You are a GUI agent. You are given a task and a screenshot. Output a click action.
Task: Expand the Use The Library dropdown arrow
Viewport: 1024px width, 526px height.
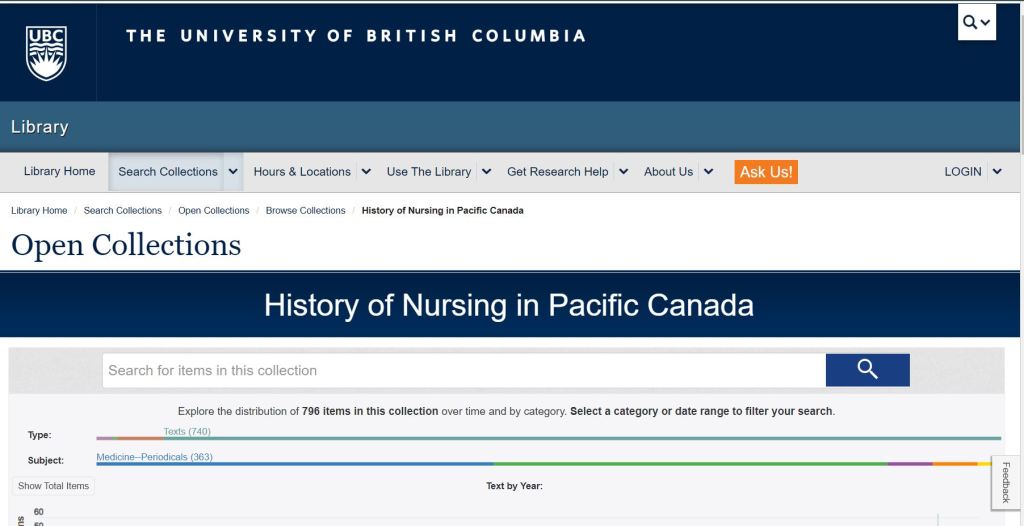tap(486, 172)
